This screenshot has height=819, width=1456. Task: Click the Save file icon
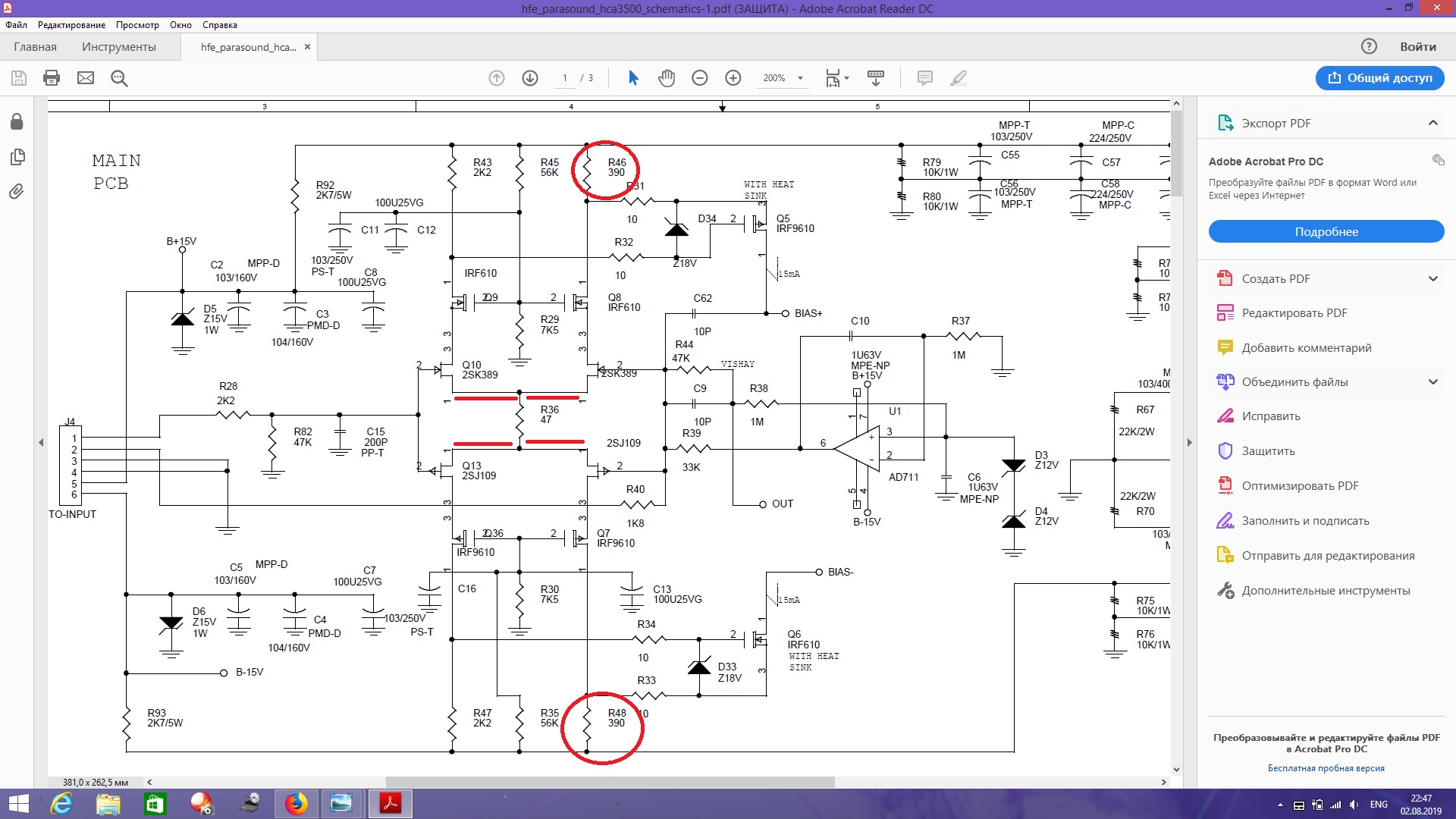19,78
